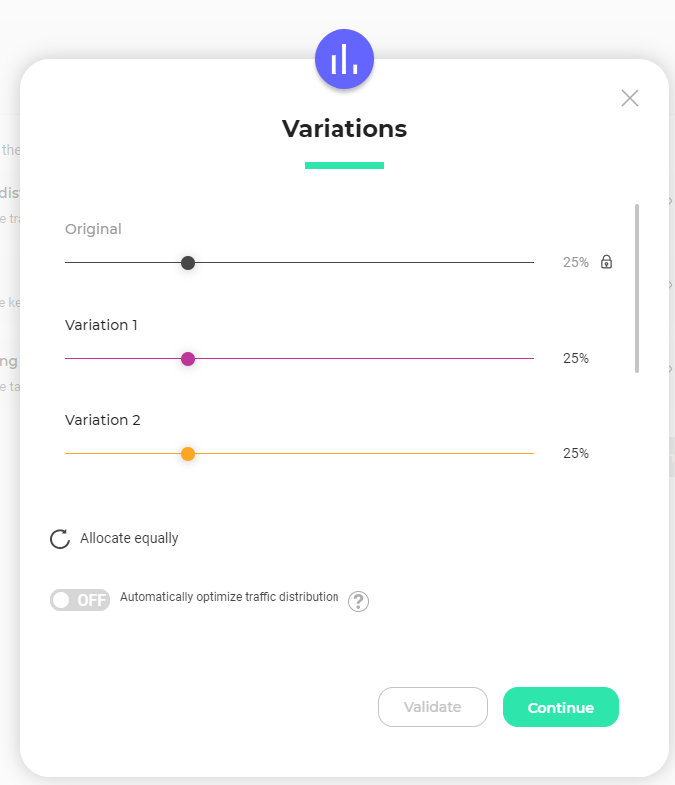Close the Variations dialog with the X
Screen dimensions: 675x785
(x=629, y=98)
